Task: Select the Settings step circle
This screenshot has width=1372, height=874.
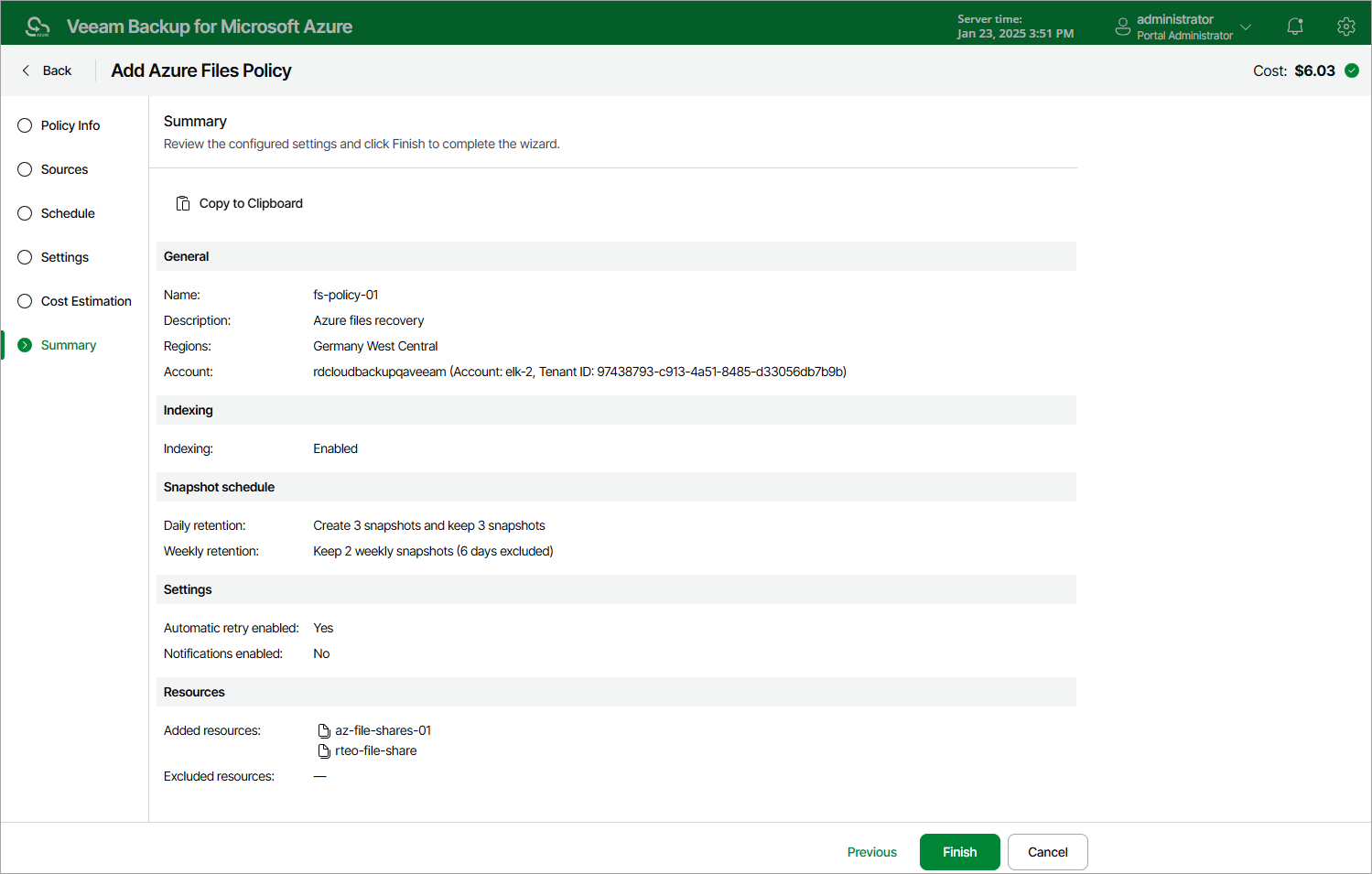Action: point(25,257)
